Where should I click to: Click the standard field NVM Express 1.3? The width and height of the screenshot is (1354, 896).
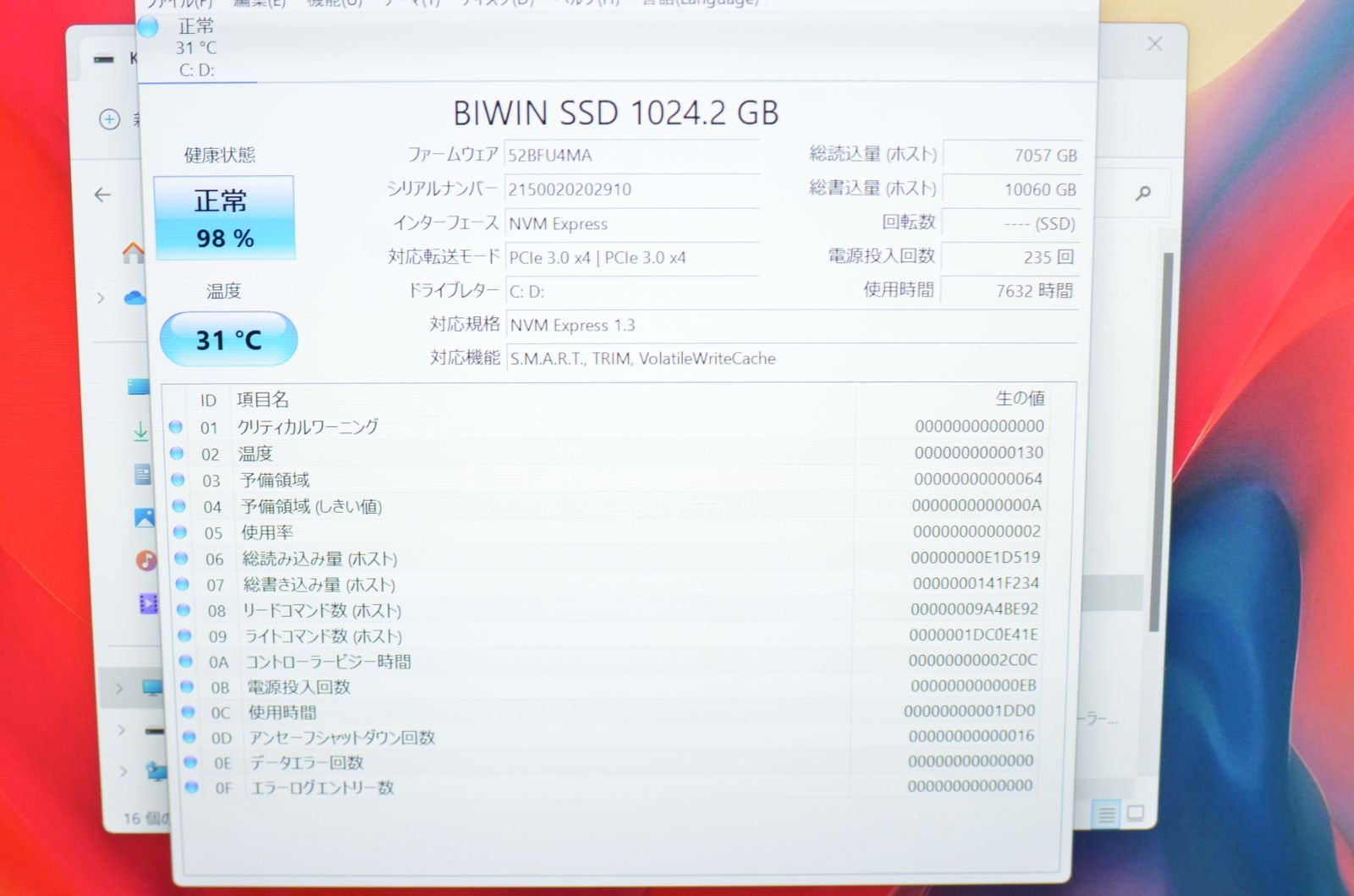[x=791, y=325]
